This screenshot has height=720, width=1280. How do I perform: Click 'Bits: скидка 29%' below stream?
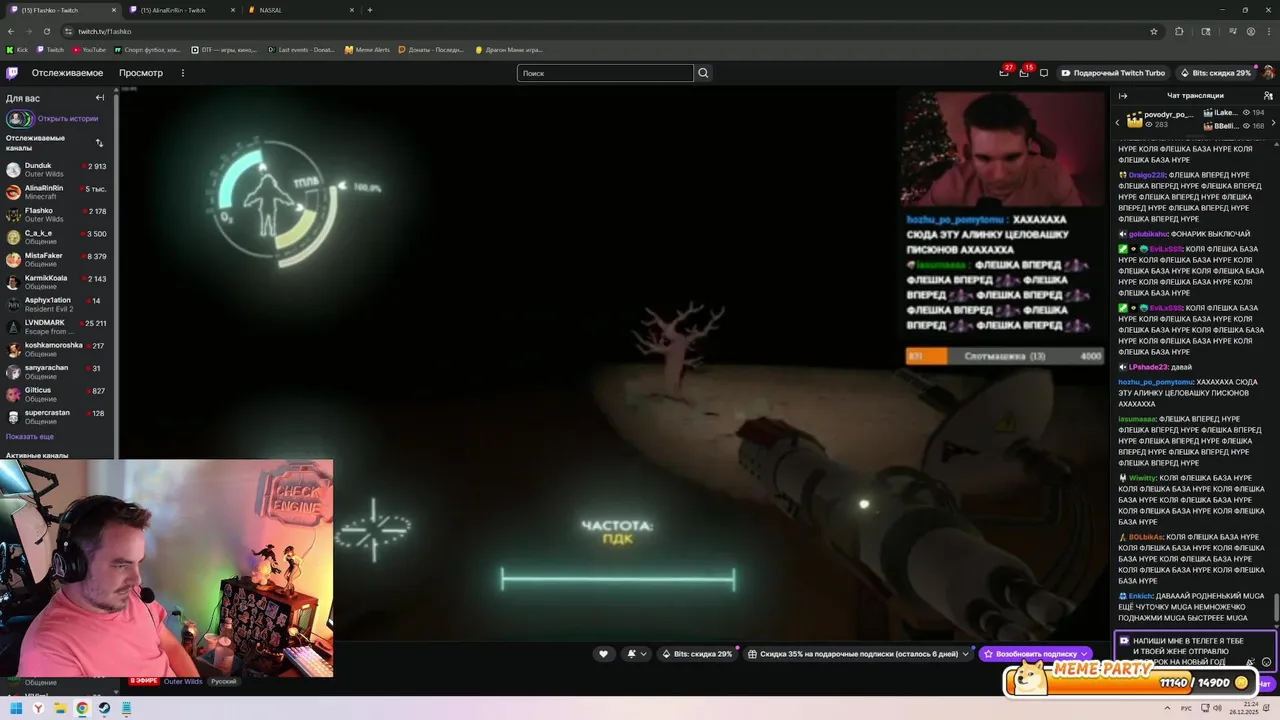[x=697, y=654]
